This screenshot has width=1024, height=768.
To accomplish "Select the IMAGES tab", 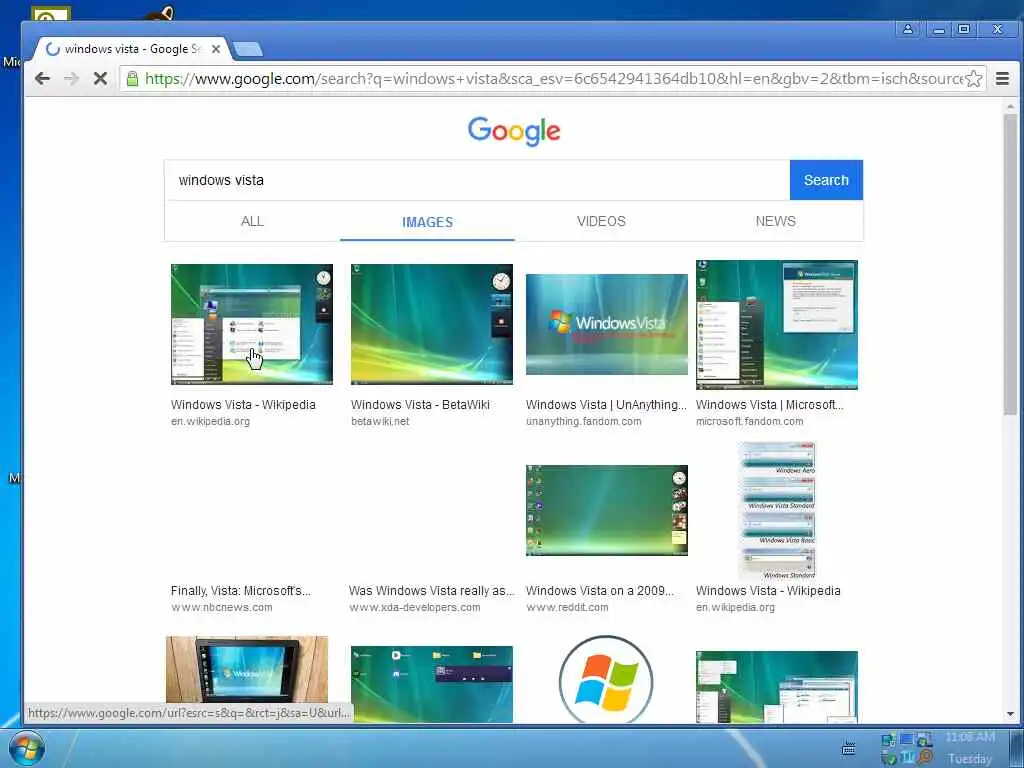I will pos(427,222).
